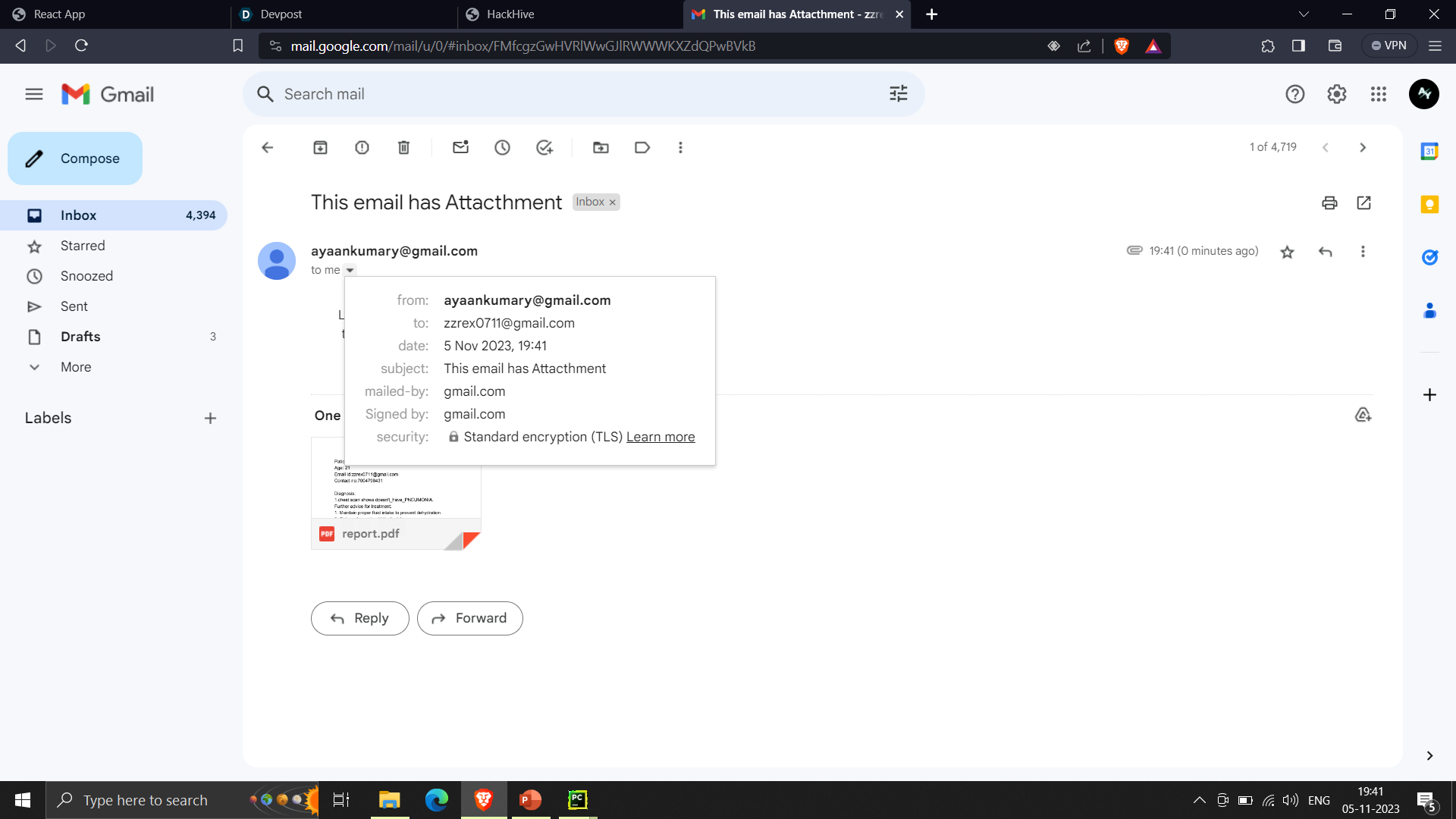
Task: Open the Move to folder icon
Action: click(601, 148)
